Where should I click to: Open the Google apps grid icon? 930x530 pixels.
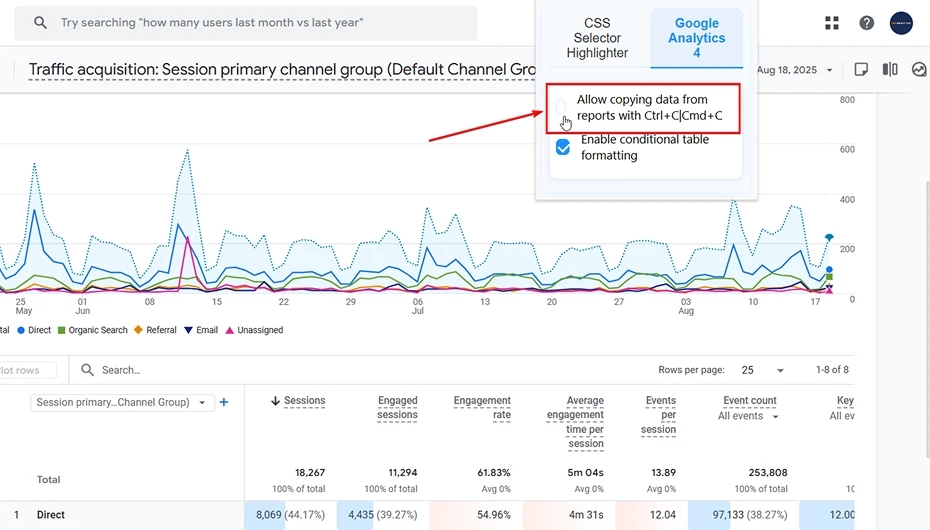tap(832, 23)
